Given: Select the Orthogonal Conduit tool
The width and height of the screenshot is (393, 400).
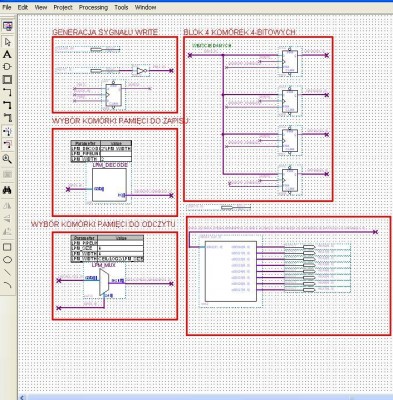Looking at the screenshot, I should (x=7, y=117).
